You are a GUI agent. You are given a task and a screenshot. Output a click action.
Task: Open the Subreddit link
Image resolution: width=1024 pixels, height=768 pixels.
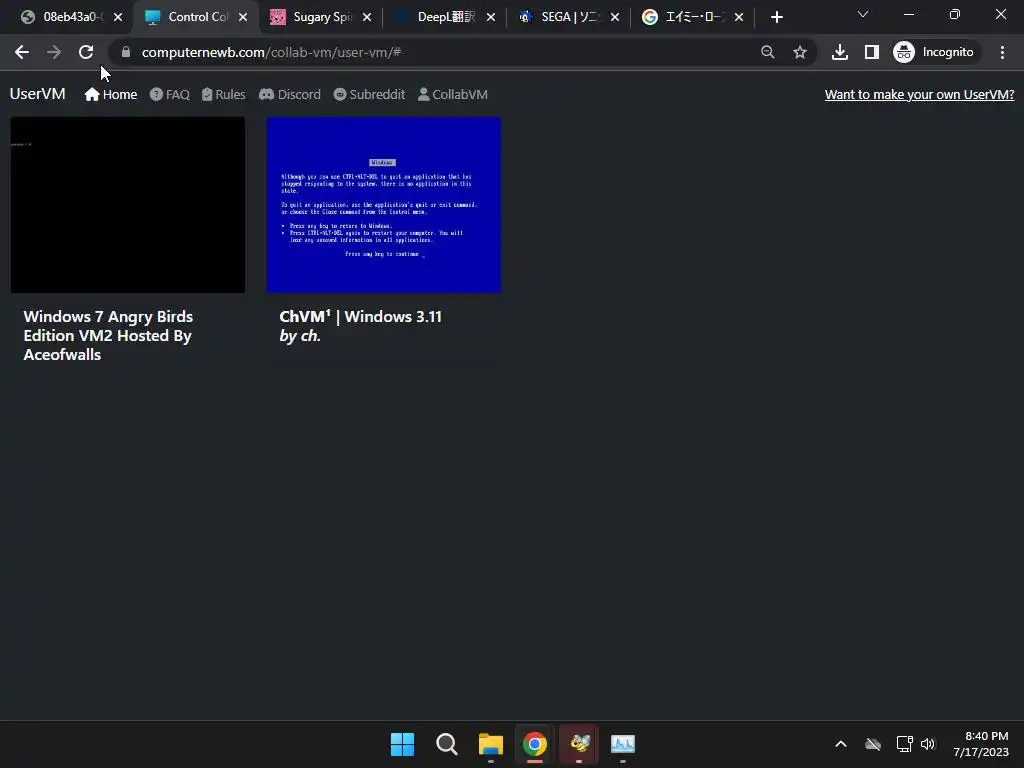pyautogui.click(x=370, y=95)
